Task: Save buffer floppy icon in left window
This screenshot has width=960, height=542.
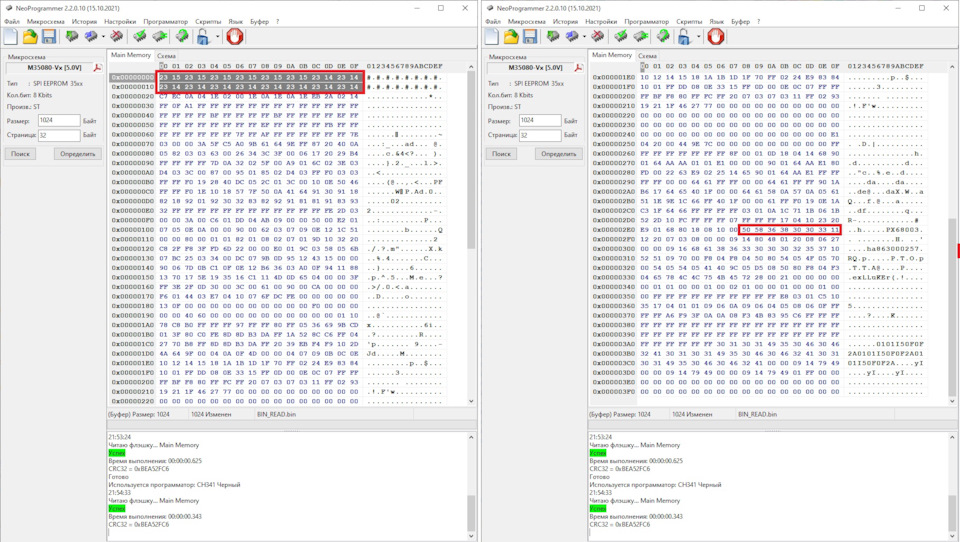Action: (x=49, y=37)
